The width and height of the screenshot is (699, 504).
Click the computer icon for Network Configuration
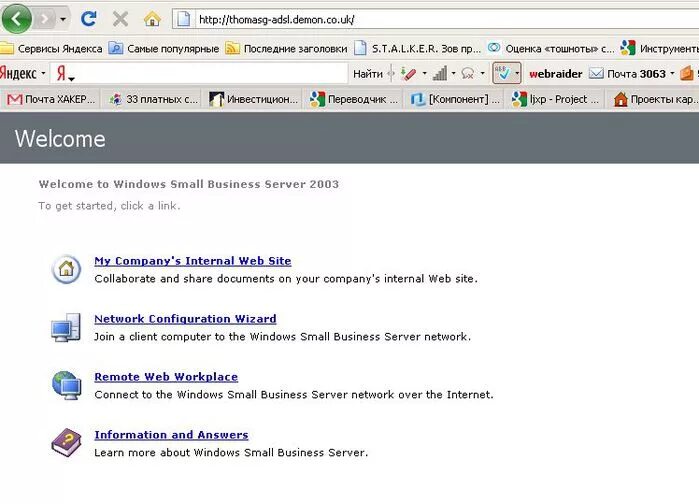(x=66, y=328)
